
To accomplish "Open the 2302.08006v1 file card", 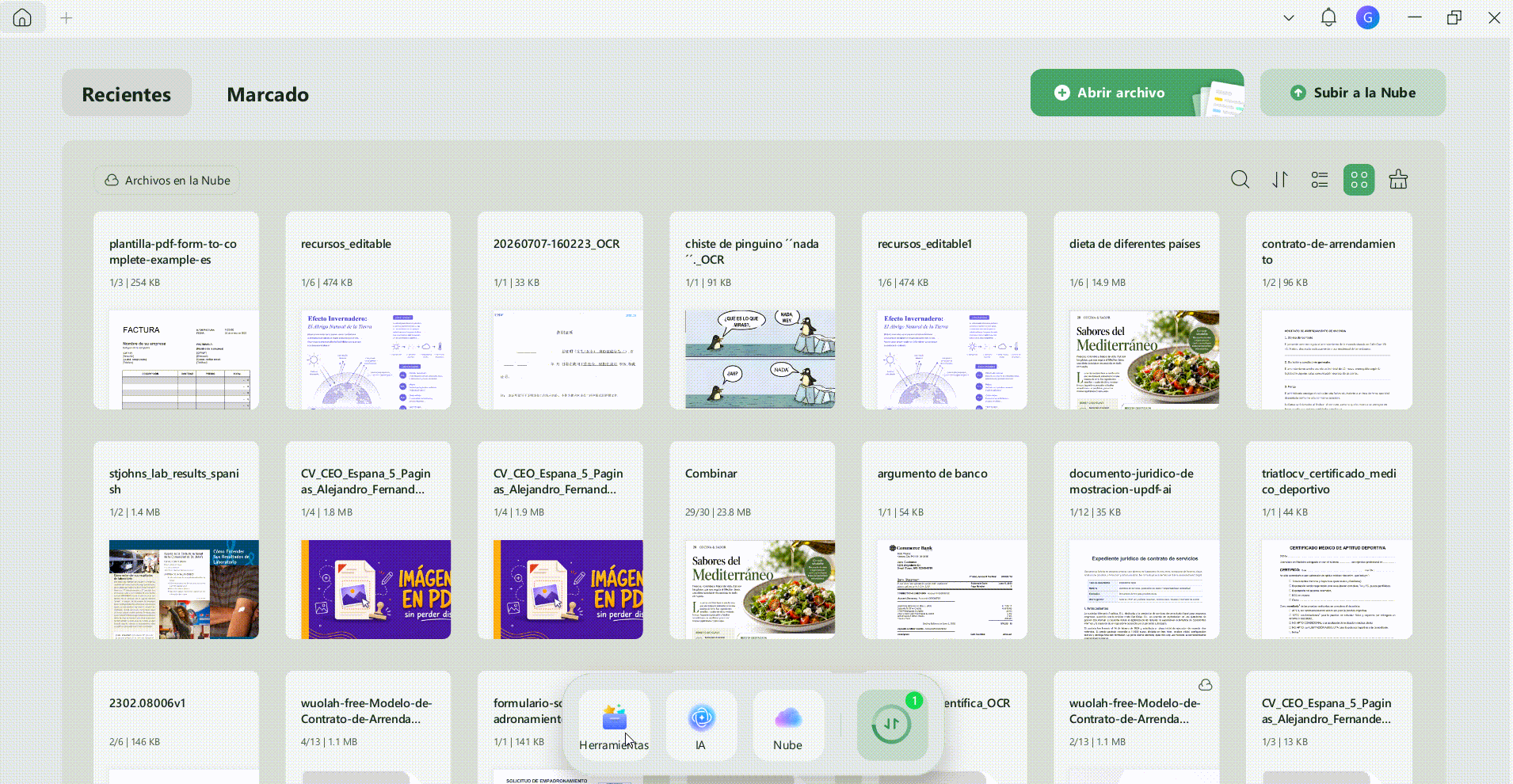I will tap(177, 727).
